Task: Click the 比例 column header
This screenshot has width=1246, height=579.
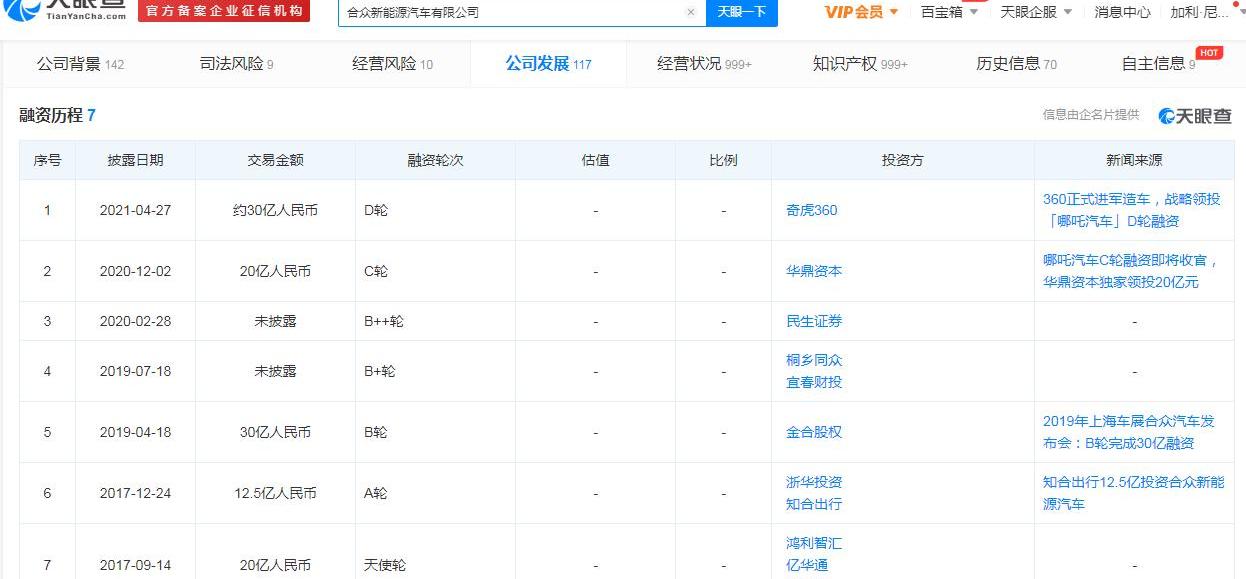Action: pyautogui.click(x=723, y=160)
